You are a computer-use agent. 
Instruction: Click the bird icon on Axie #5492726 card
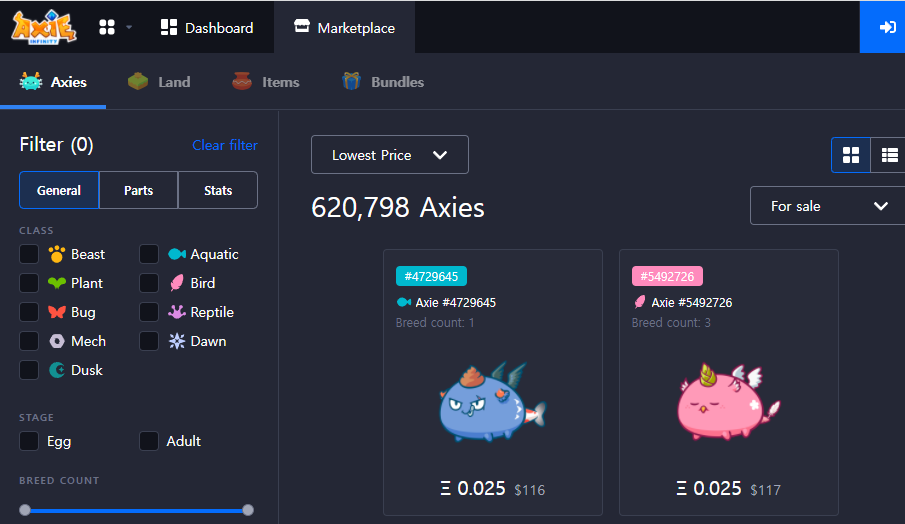coord(640,302)
